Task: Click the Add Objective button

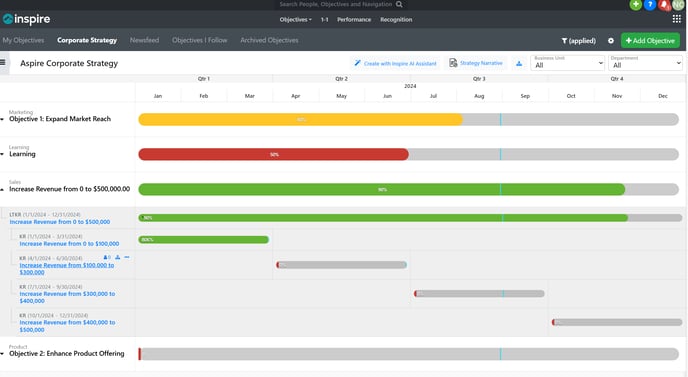Action: tap(650, 40)
